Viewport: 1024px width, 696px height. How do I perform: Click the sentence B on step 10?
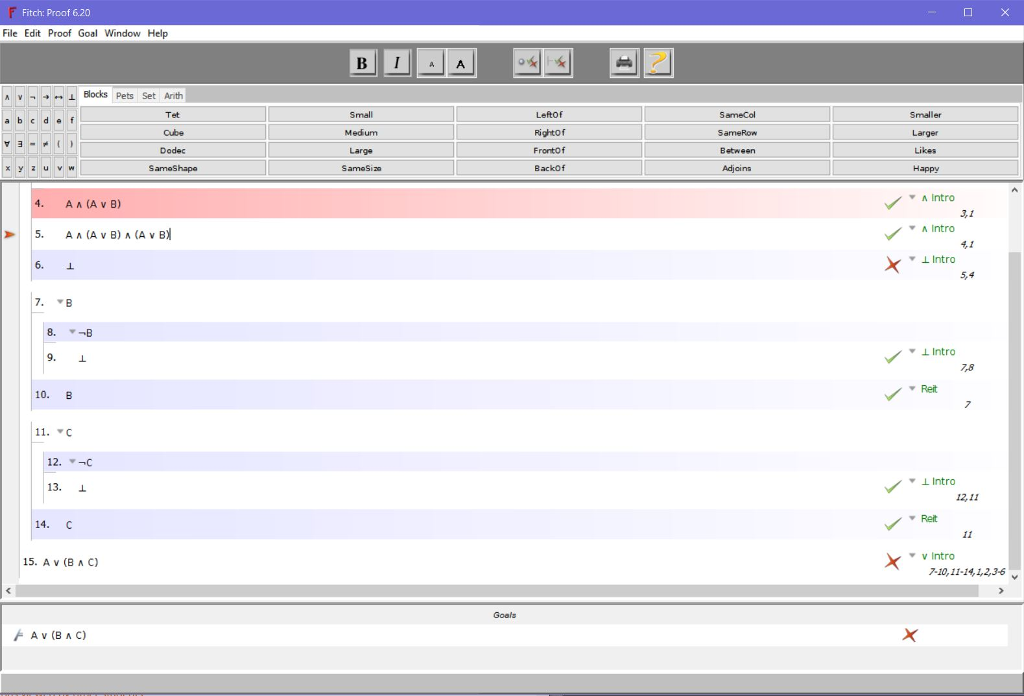point(69,395)
